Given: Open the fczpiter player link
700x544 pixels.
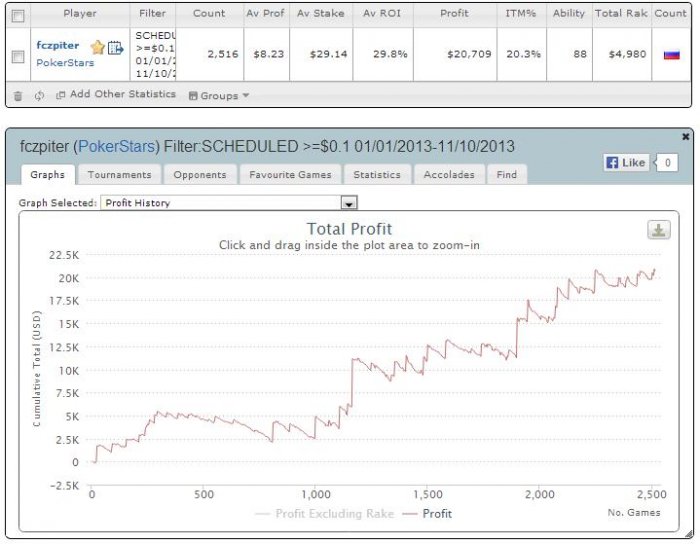Looking at the screenshot, I should (58, 46).
